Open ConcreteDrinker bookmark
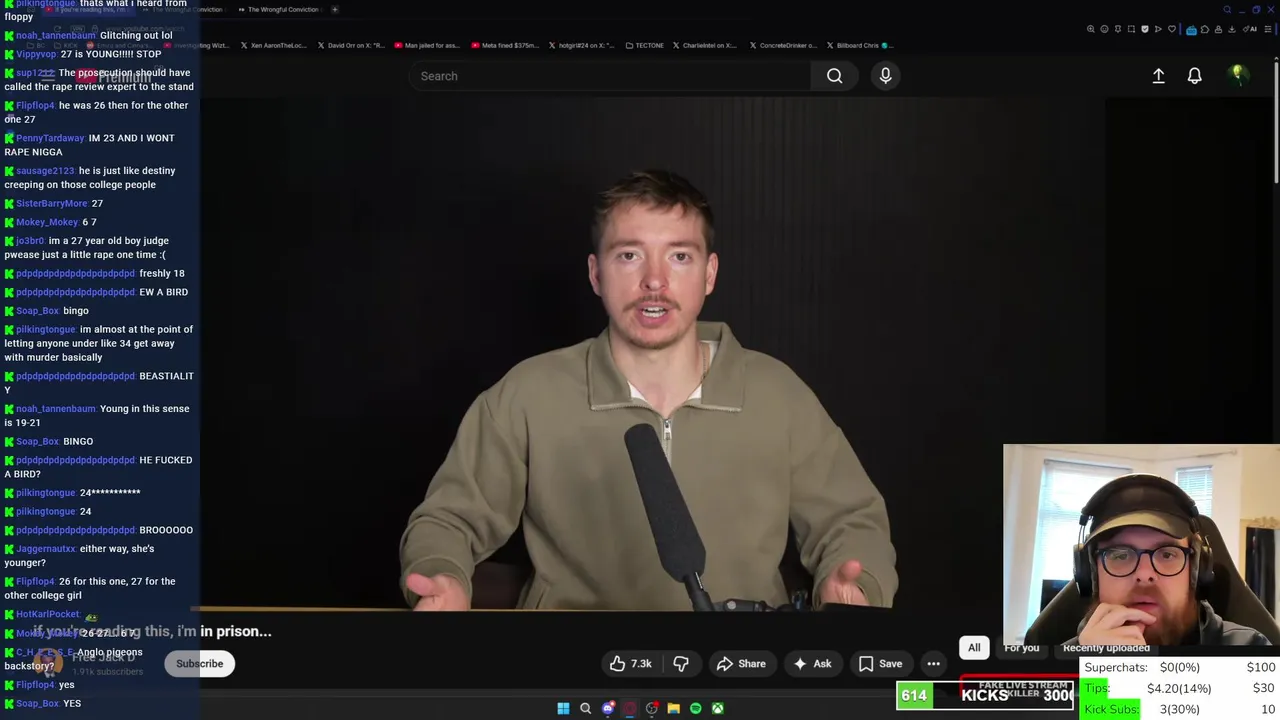This screenshot has width=1280, height=720. (781, 45)
